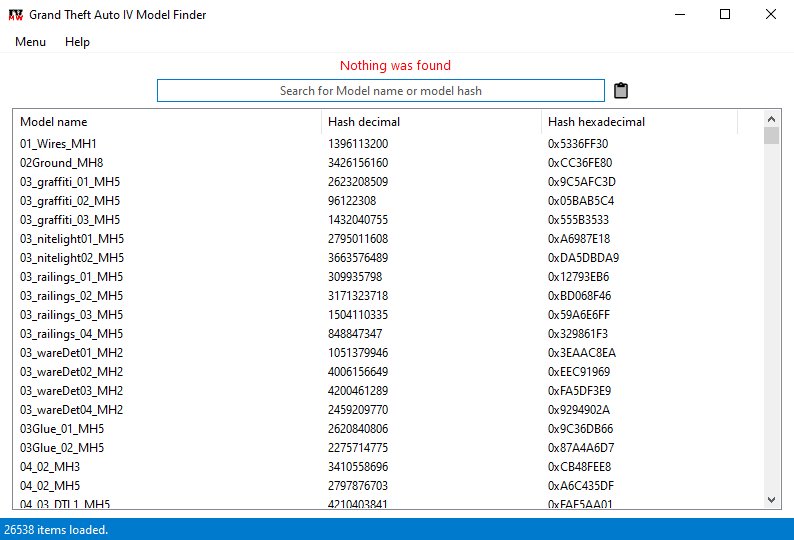The image size is (794, 540).
Task: Select model 03Glue_02_MH5
Action: pos(62,448)
